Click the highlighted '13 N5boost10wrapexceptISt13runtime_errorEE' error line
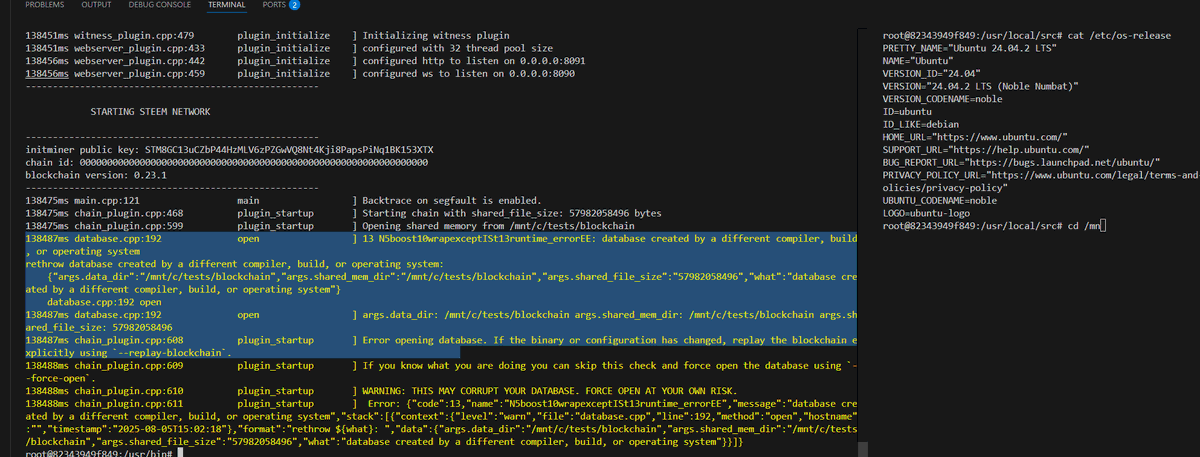Viewport: 1200px width, 457px height. [440, 239]
